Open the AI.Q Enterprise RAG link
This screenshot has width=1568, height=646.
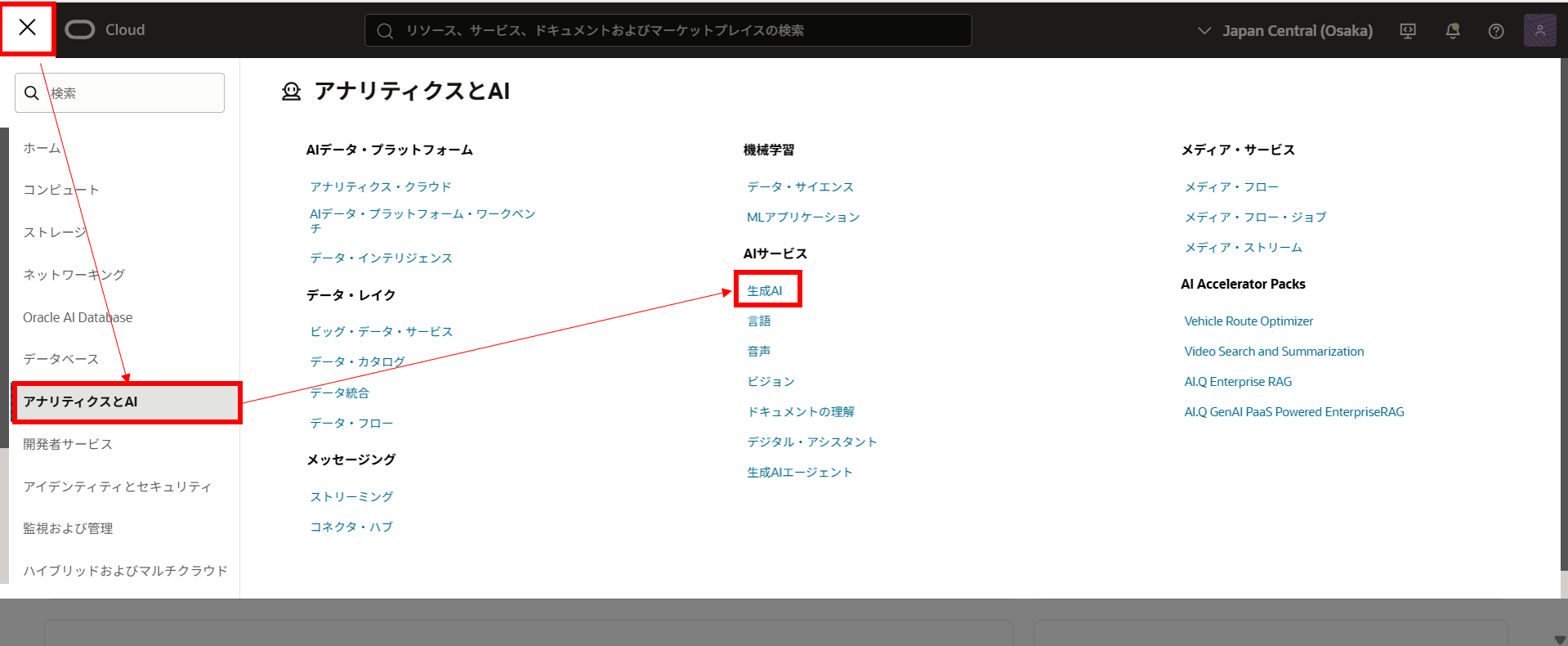1238,382
